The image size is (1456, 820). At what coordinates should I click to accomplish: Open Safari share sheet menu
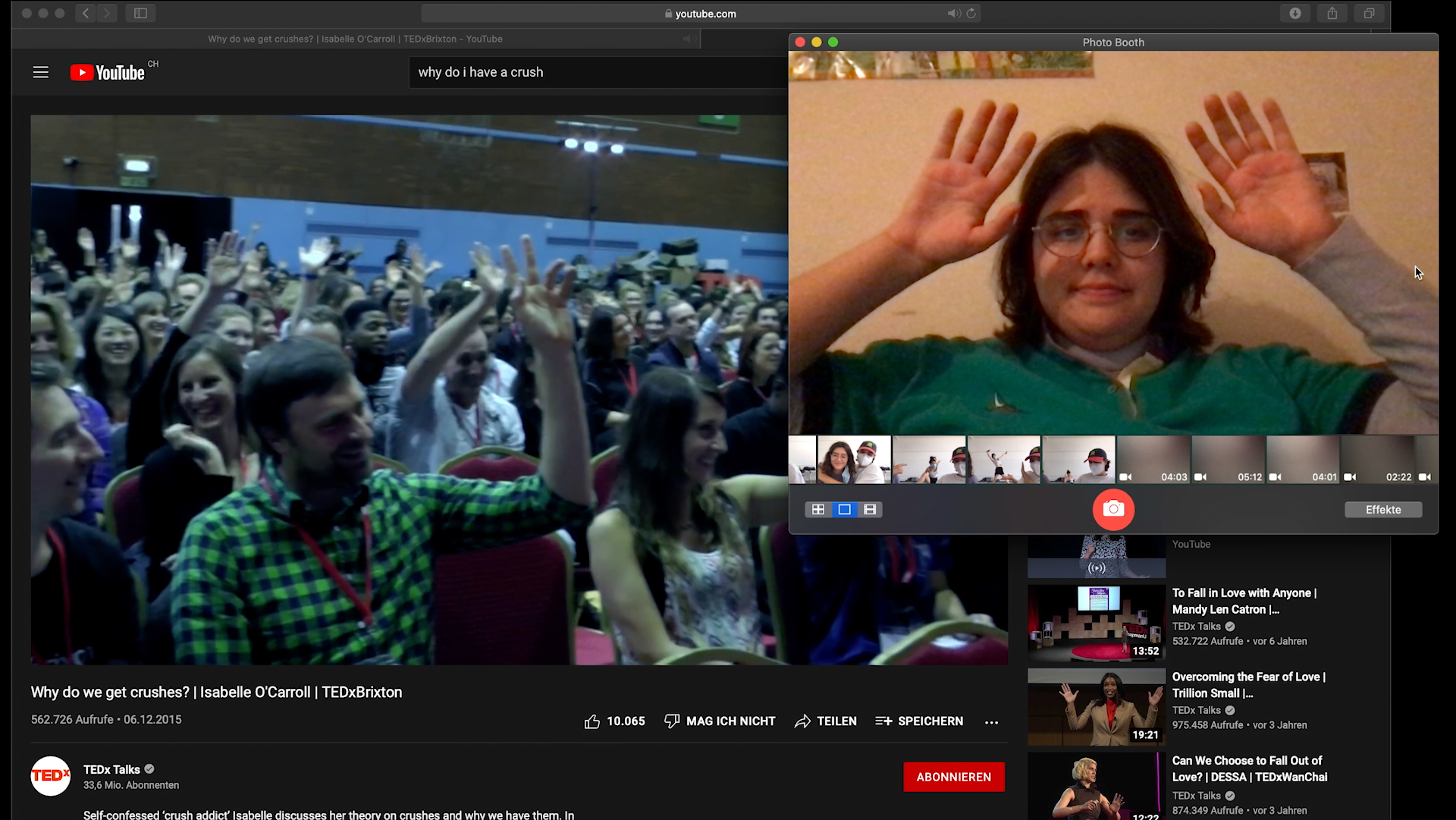coord(1332,13)
